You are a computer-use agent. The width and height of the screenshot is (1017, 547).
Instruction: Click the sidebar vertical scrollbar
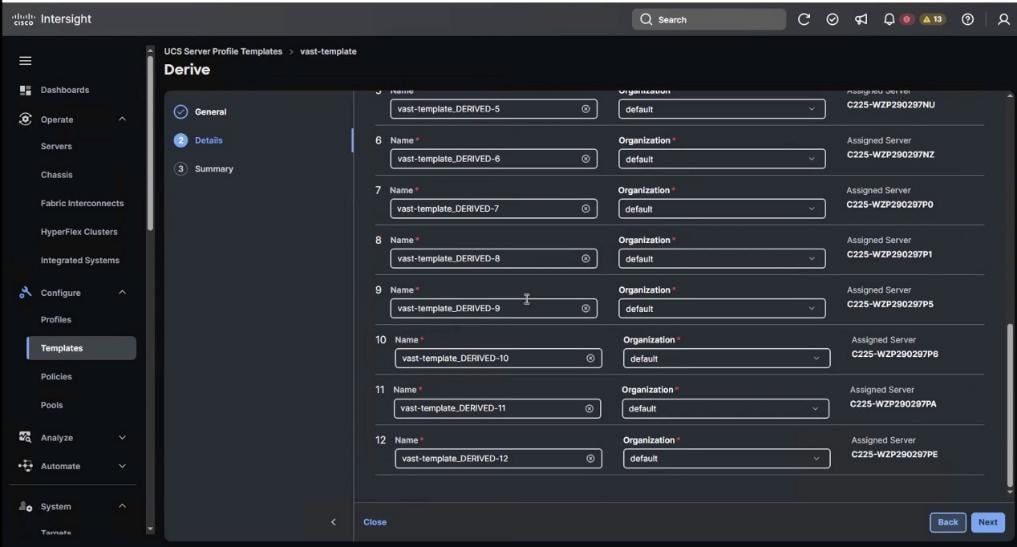coord(150,143)
